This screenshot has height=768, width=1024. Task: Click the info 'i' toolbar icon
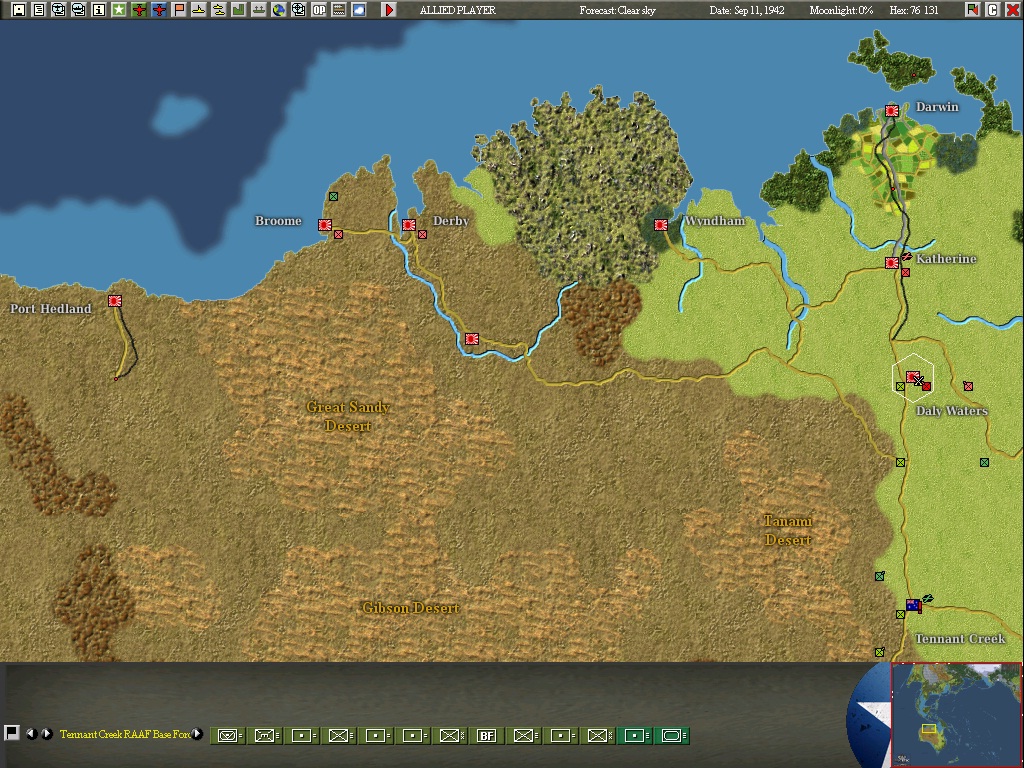(x=99, y=10)
